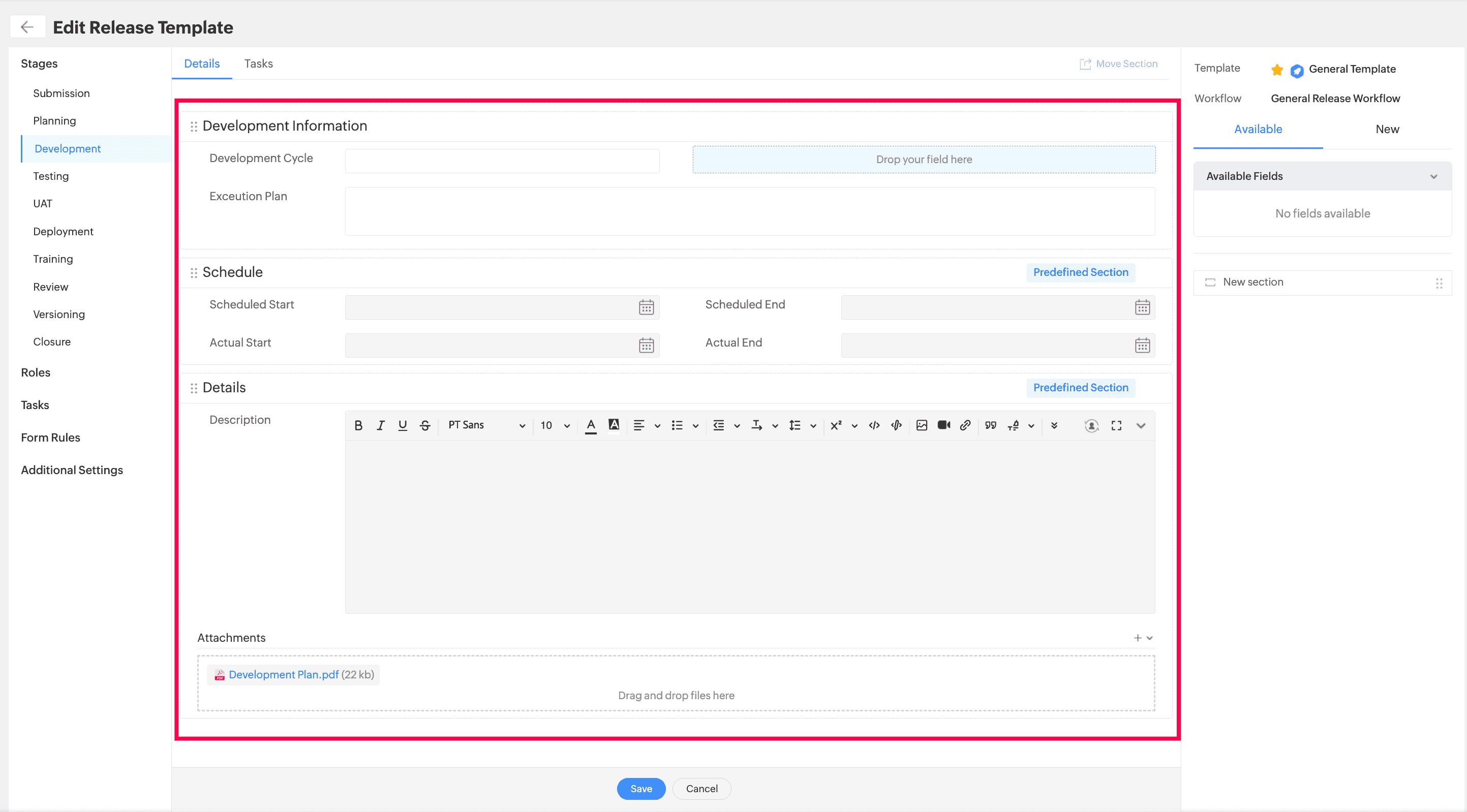Screen dimensions: 1467x812
Task: Apply italic formatting in the editor toolbar
Action: [380, 425]
